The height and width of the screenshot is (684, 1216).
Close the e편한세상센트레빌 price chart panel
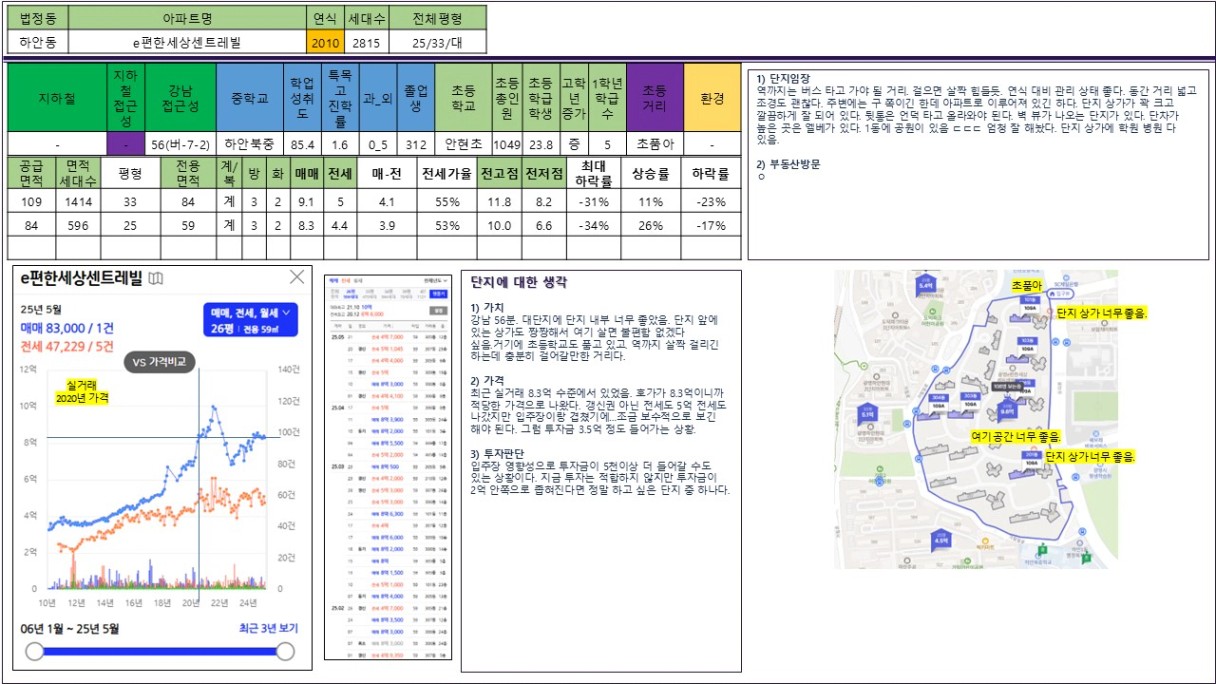tap(297, 277)
